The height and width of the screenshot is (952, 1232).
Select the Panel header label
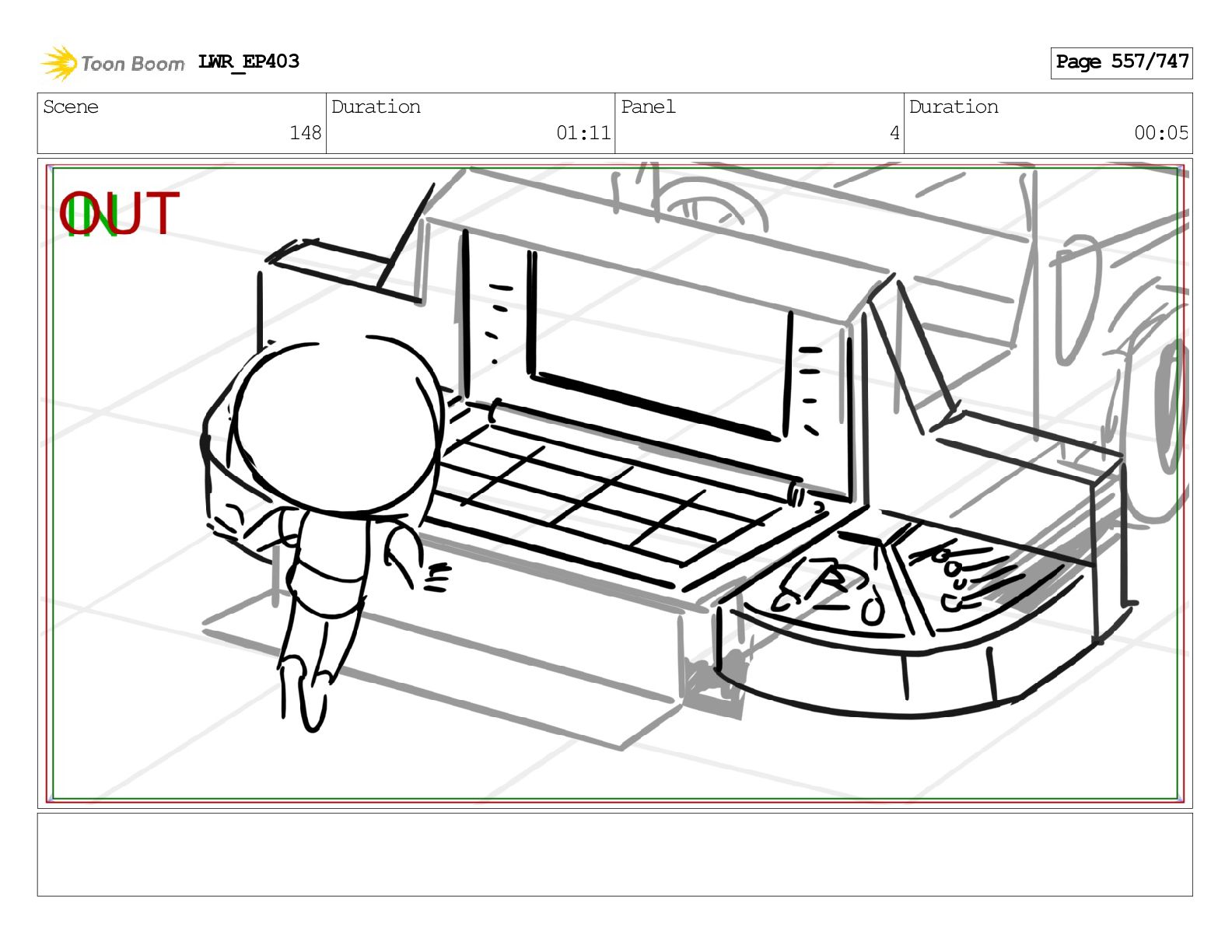(x=648, y=107)
